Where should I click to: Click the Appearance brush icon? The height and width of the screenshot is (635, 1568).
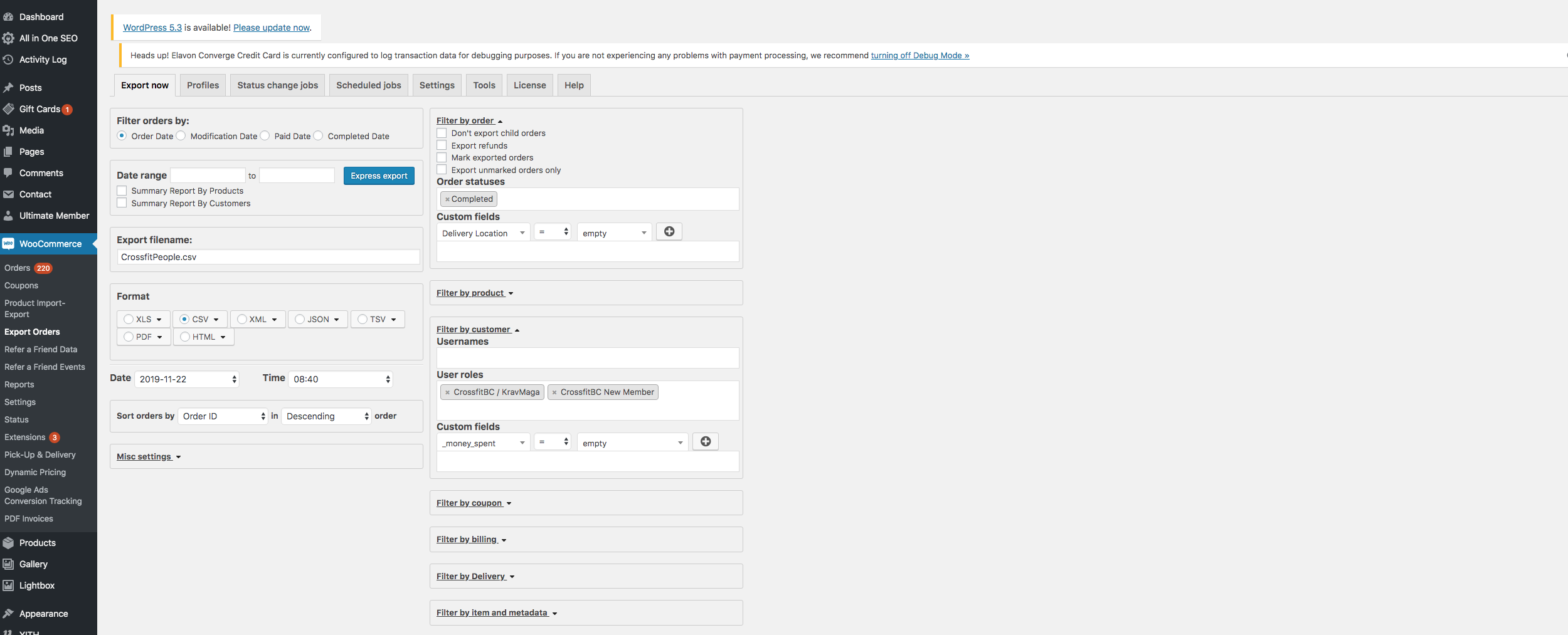coord(8,614)
